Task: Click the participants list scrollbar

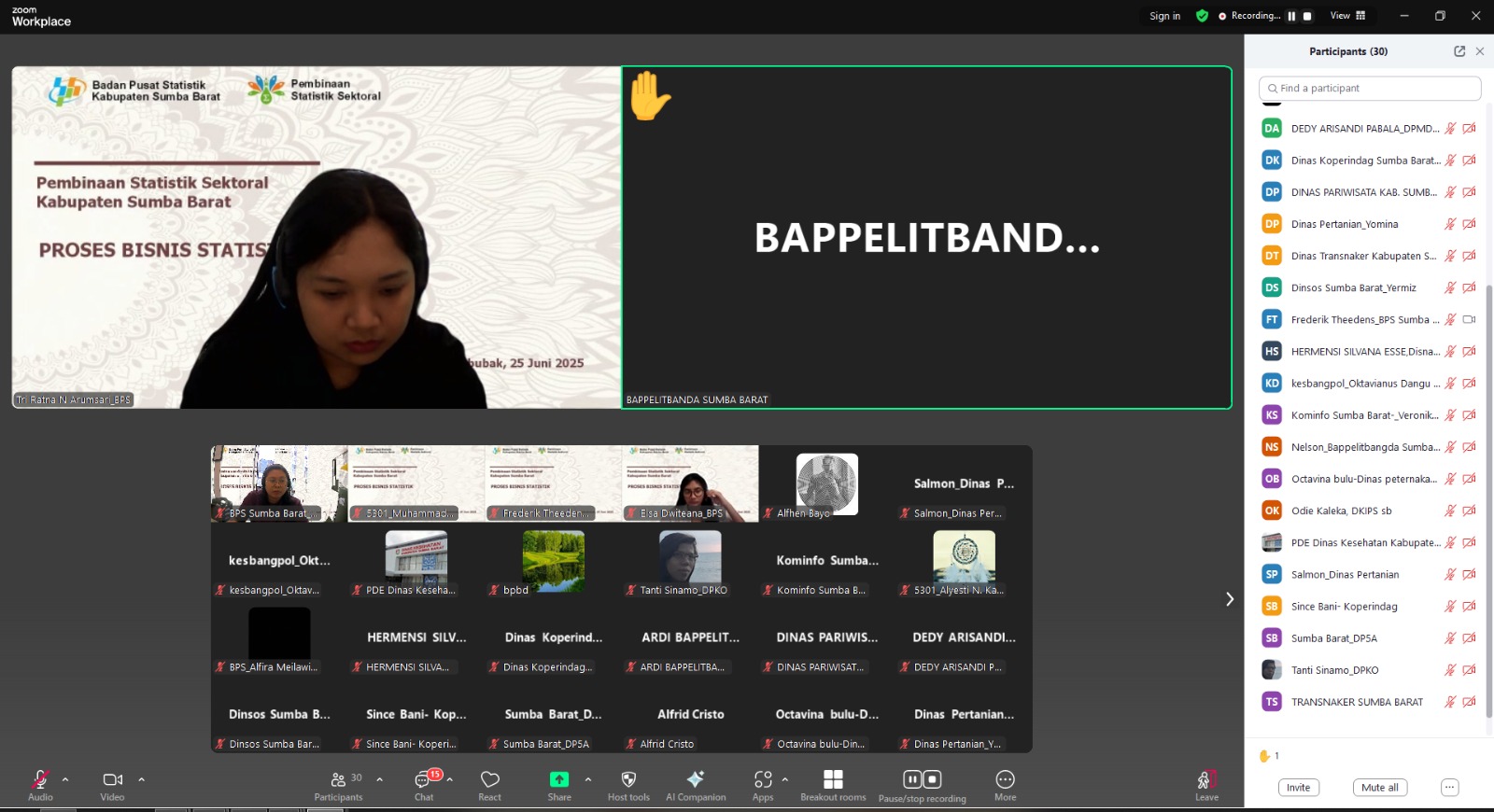Action: (x=1489, y=495)
